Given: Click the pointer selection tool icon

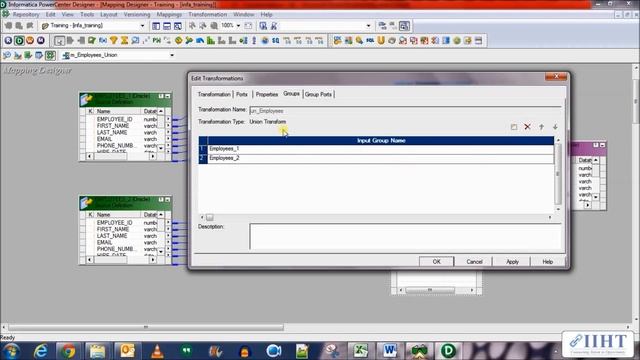Looking at the screenshot, I should pos(59,40).
